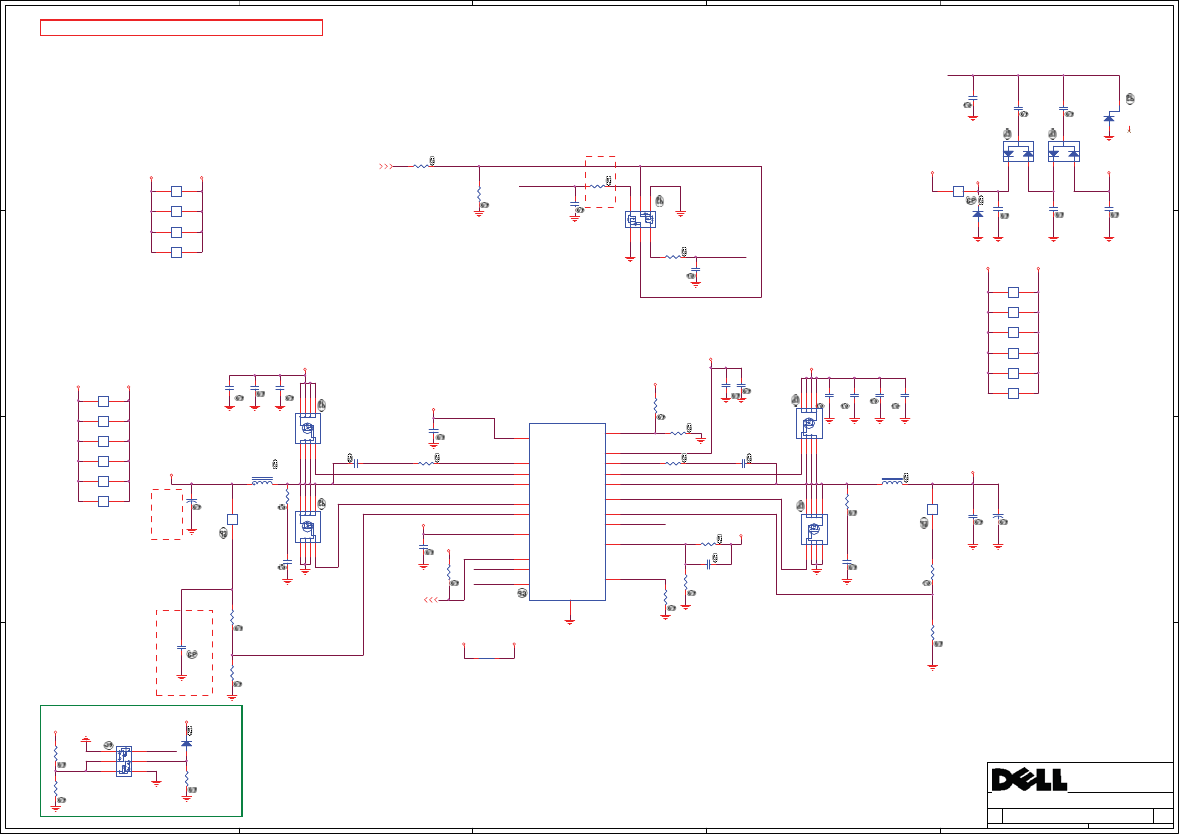This screenshot has width=1179, height=834.
Task: Select the capacitor inside the large dashed red box
Action: tap(181, 647)
